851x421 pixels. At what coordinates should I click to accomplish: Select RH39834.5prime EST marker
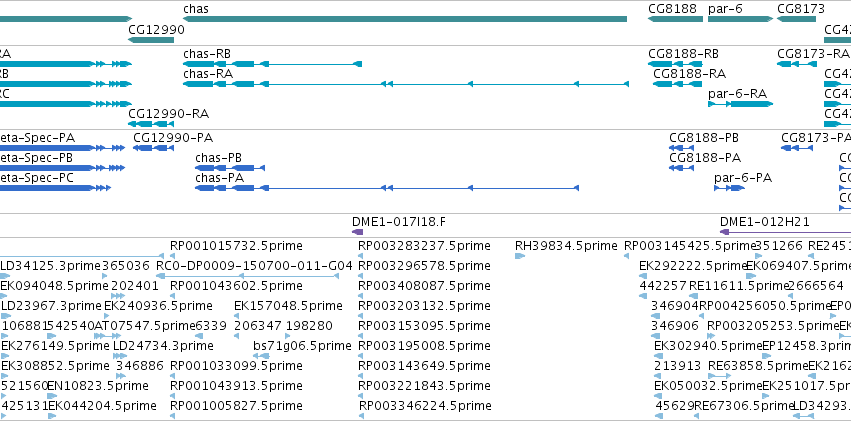pyautogui.click(x=520, y=256)
